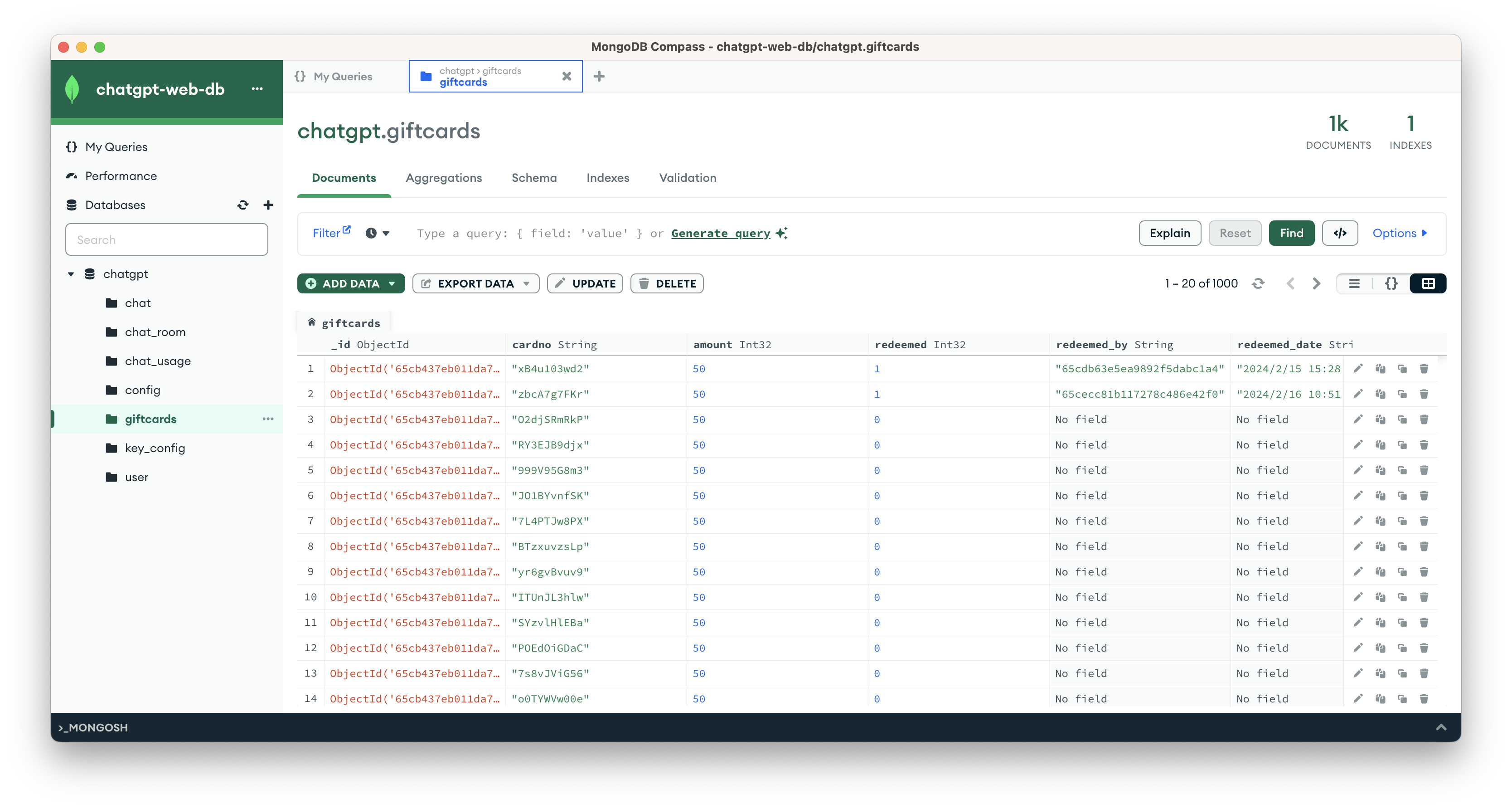Screen dimensions: 1512x809
Task: Click the copy document icon on row 2
Action: click(1380, 394)
